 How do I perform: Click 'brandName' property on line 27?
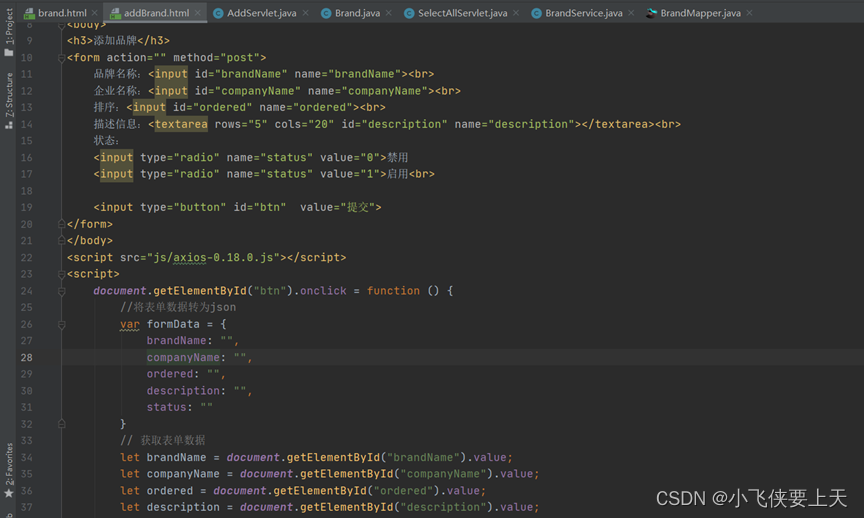click(176, 341)
